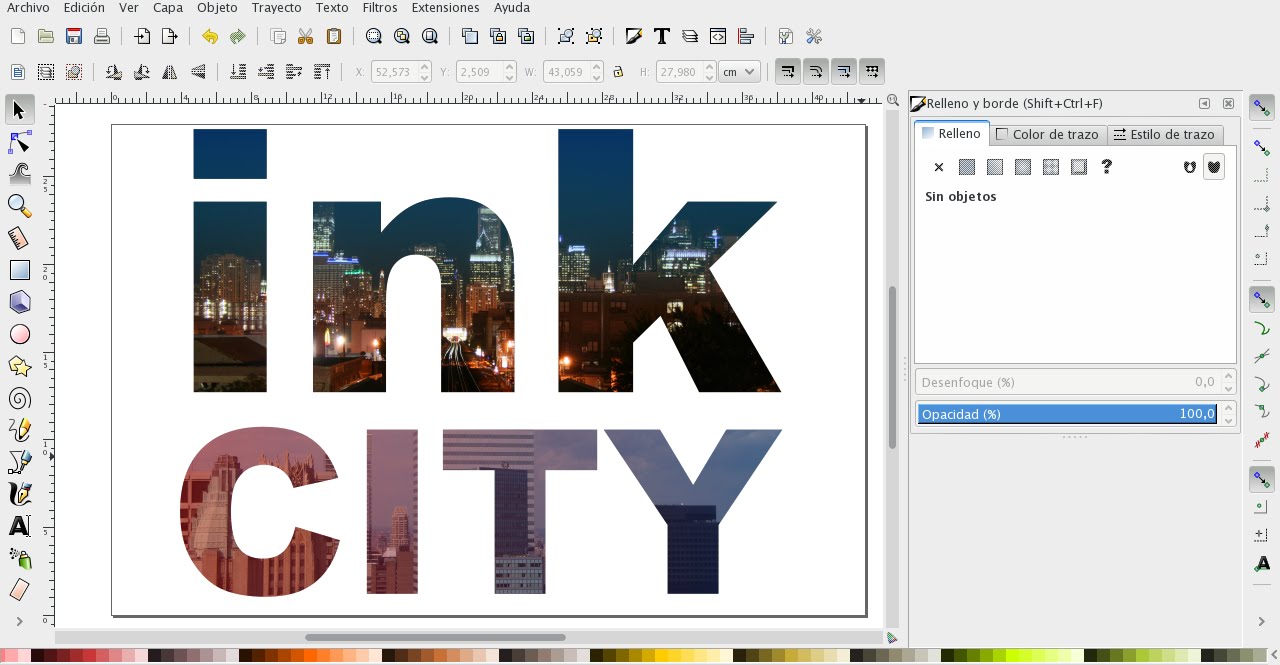Select the Measure ruler tool

click(x=19, y=238)
